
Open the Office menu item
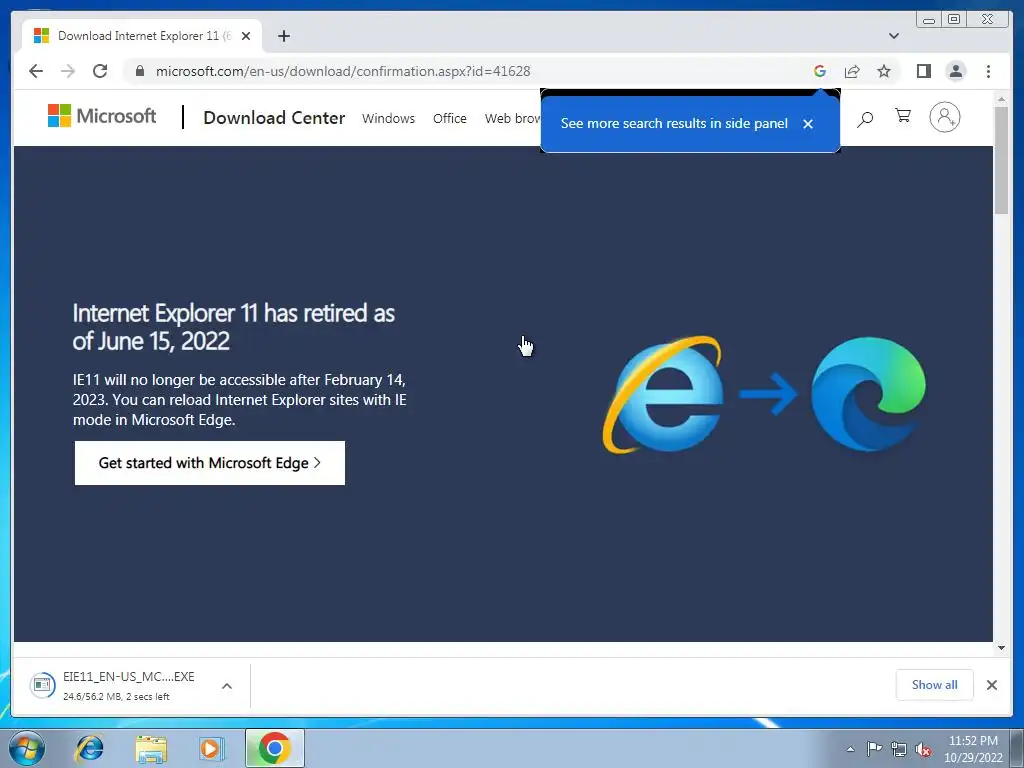pyautogui.click(x=449, y=118)
